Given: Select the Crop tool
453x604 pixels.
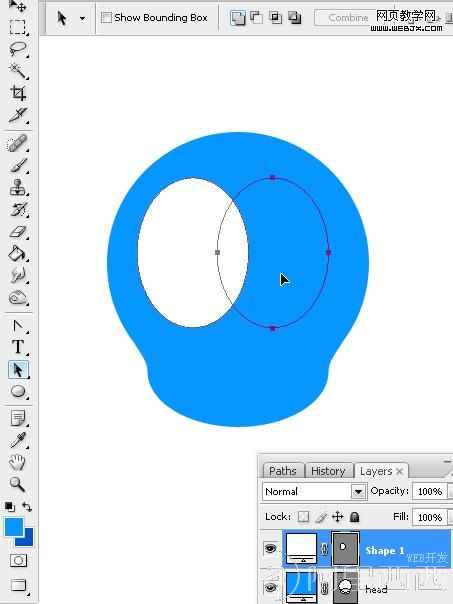Looking at the screenshot, I should (x=17, y=93).
